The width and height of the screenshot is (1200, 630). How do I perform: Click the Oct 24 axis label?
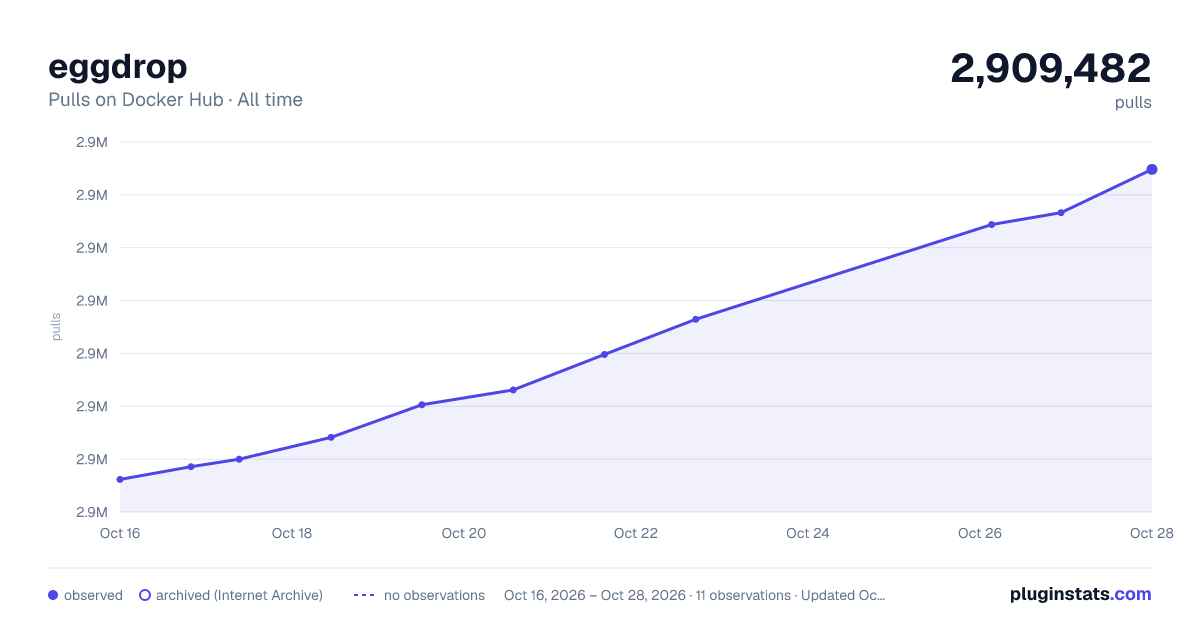[808, 533]
